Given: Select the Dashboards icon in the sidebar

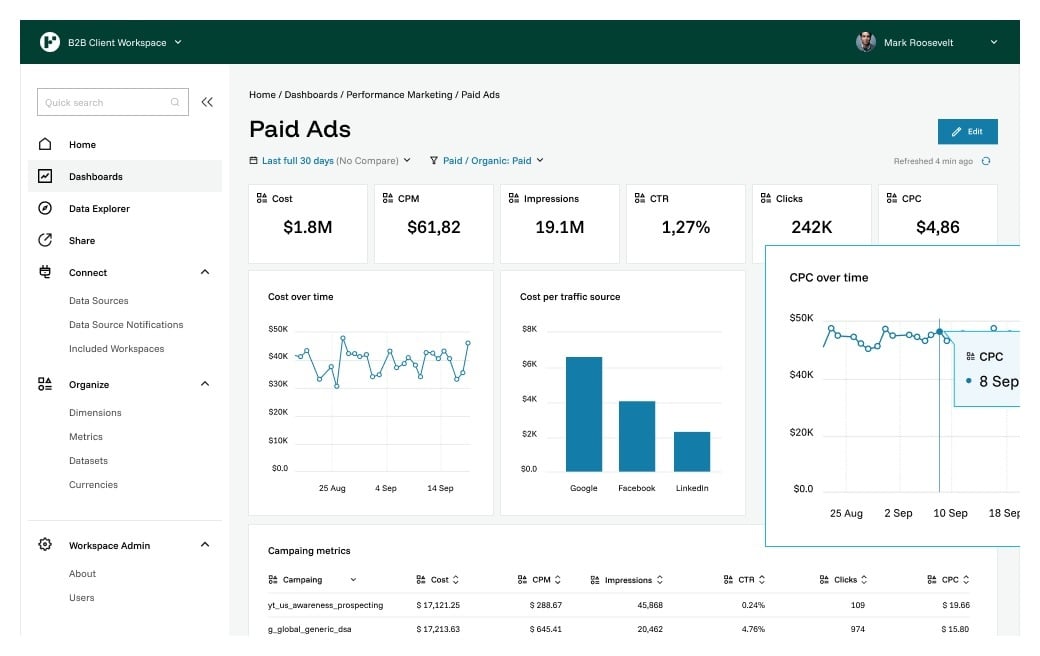Looking at the screenshot, I should click(x=47, y=176).
